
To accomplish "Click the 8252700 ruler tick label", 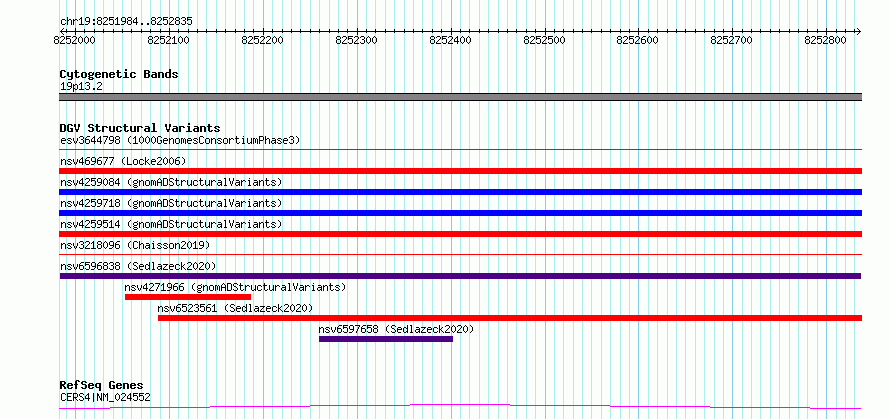I will pos(732,41).
